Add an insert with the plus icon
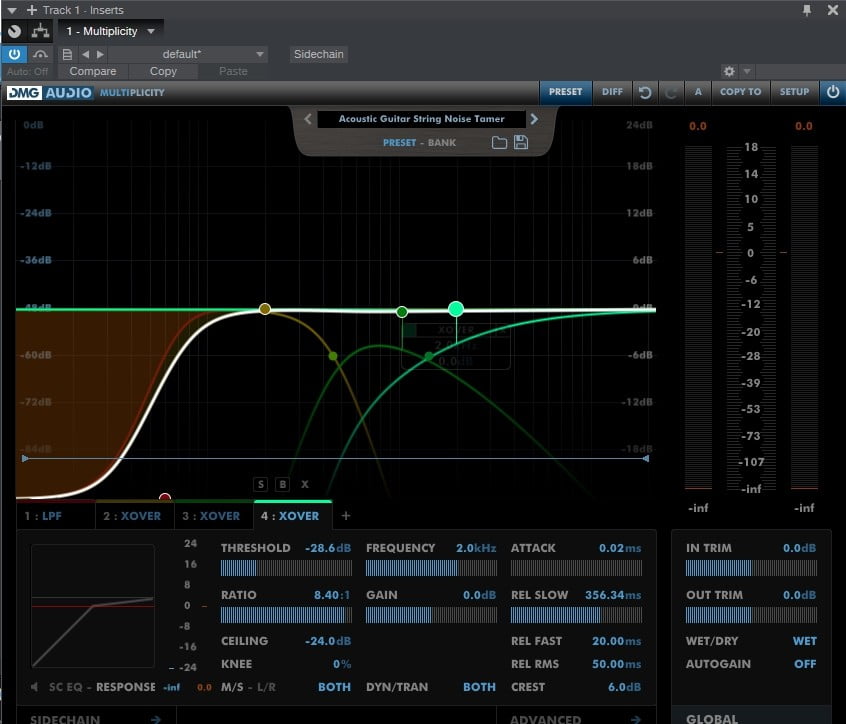Image resolution: width=846 pixels, height=724 pixels. [x=32, y=10]
